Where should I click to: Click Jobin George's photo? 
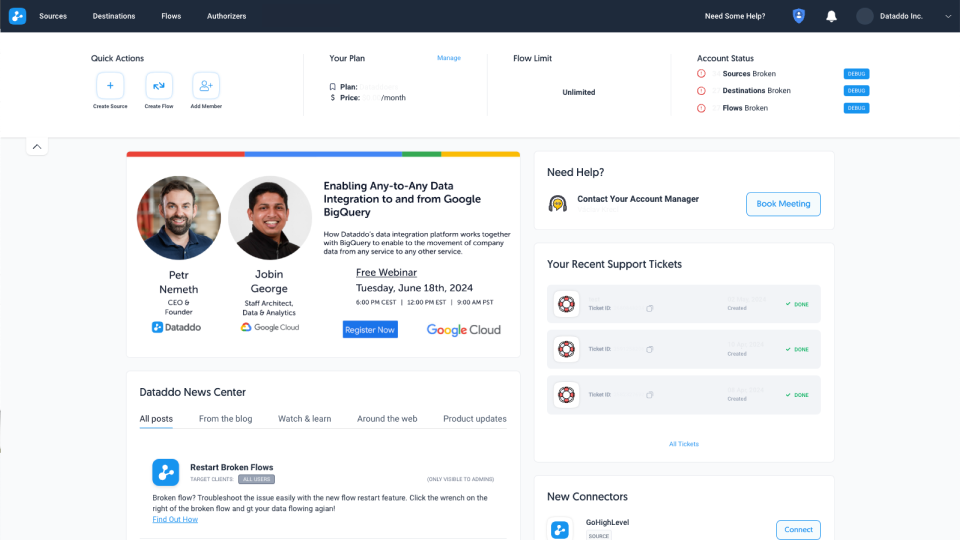point(269,218)
